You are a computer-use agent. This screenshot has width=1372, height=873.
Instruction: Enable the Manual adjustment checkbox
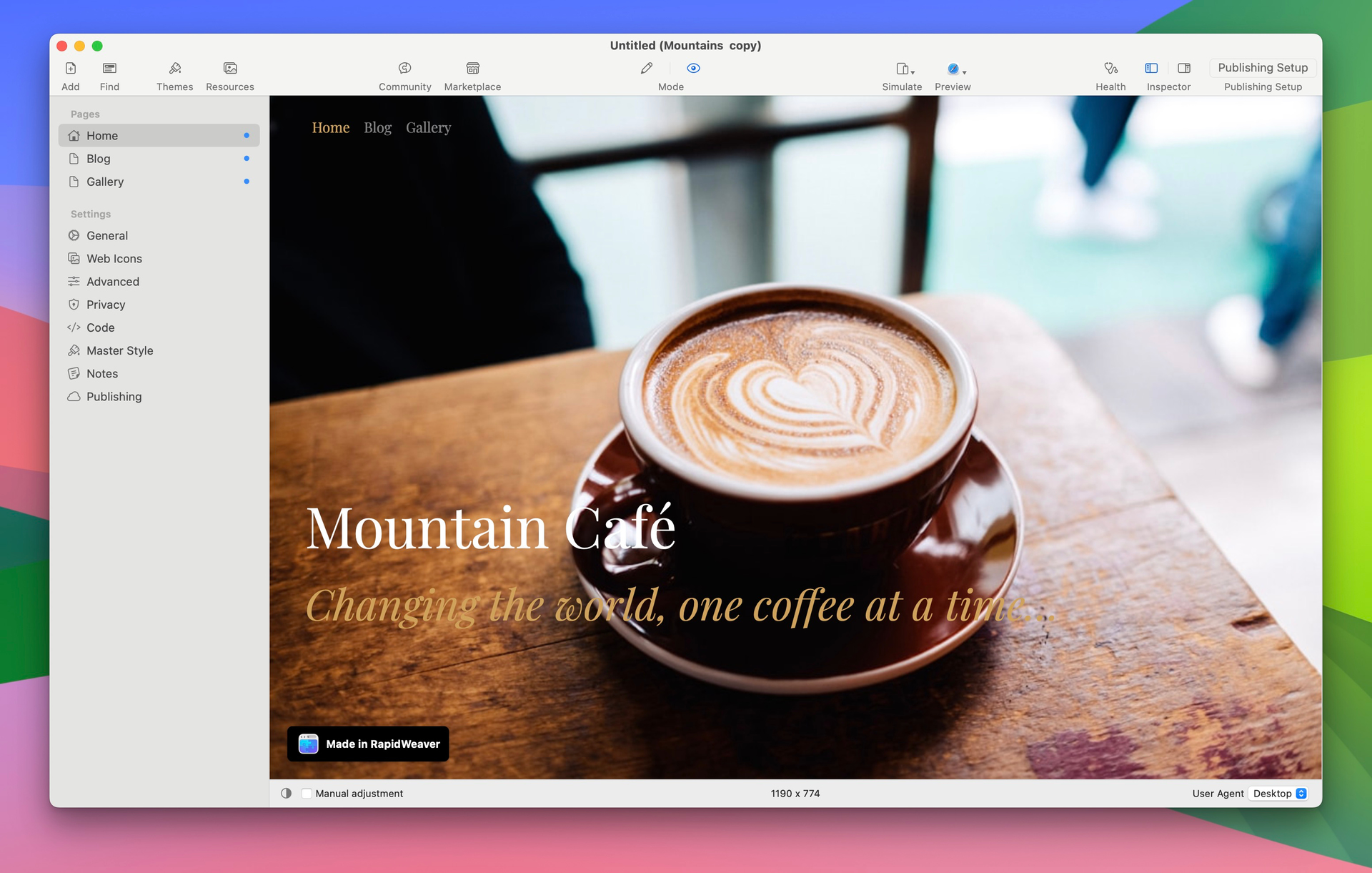click(x=307, y=794)
